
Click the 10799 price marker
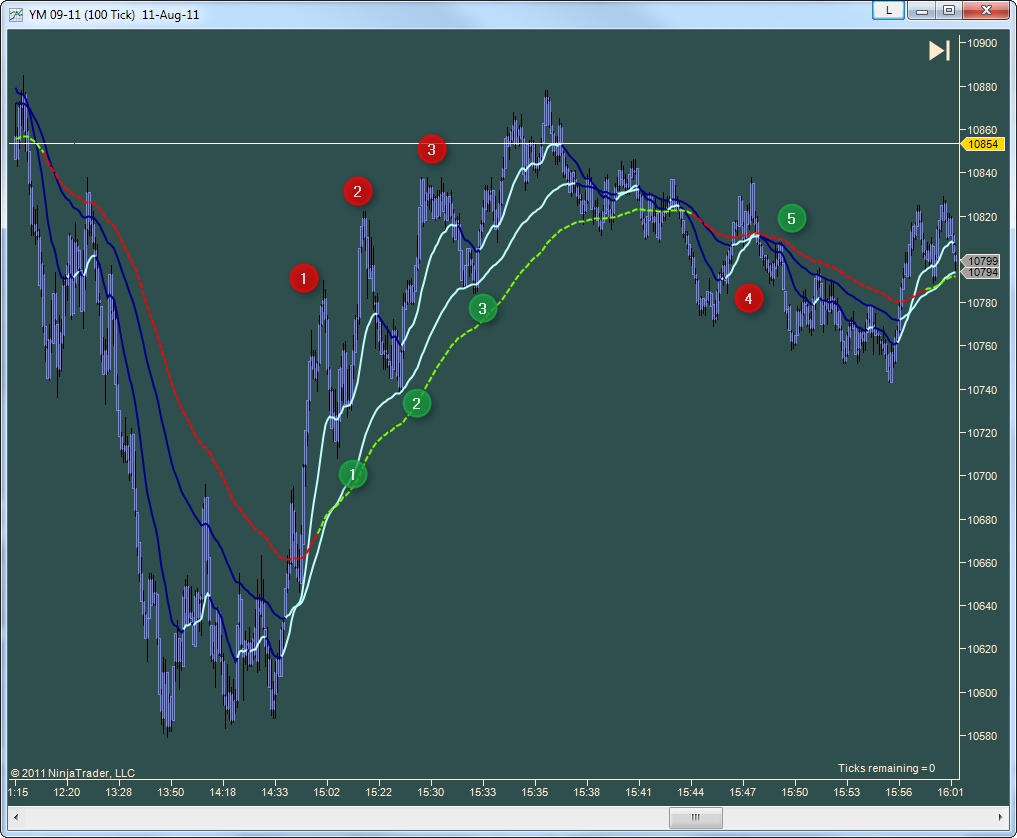982,261
